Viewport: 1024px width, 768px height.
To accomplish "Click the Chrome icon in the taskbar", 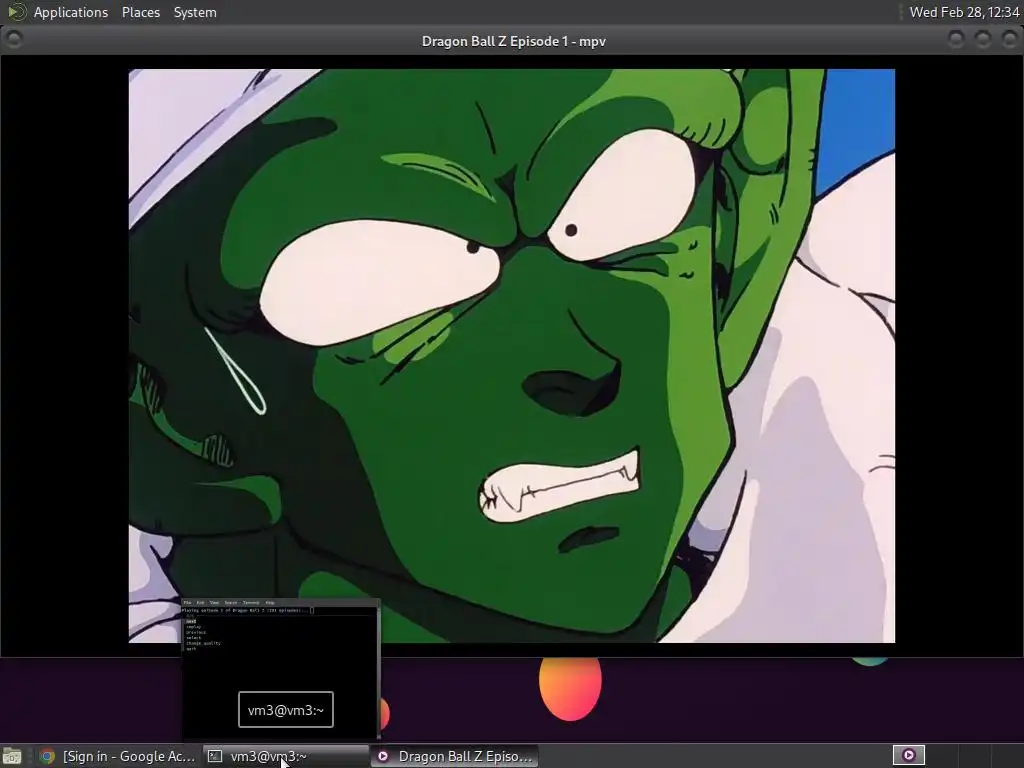I will [x=47, y=756].
